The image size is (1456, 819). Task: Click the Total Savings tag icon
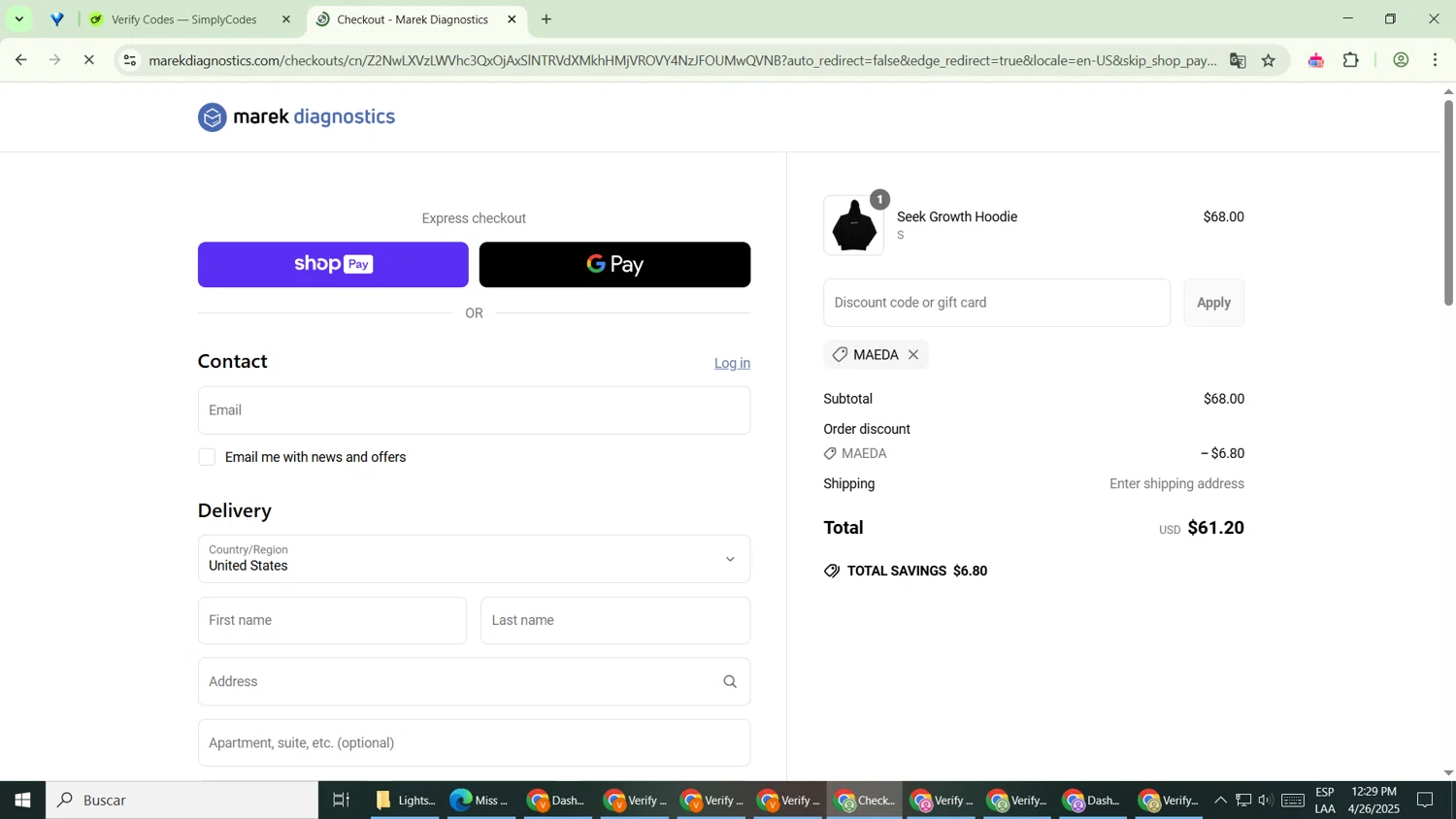832,571
